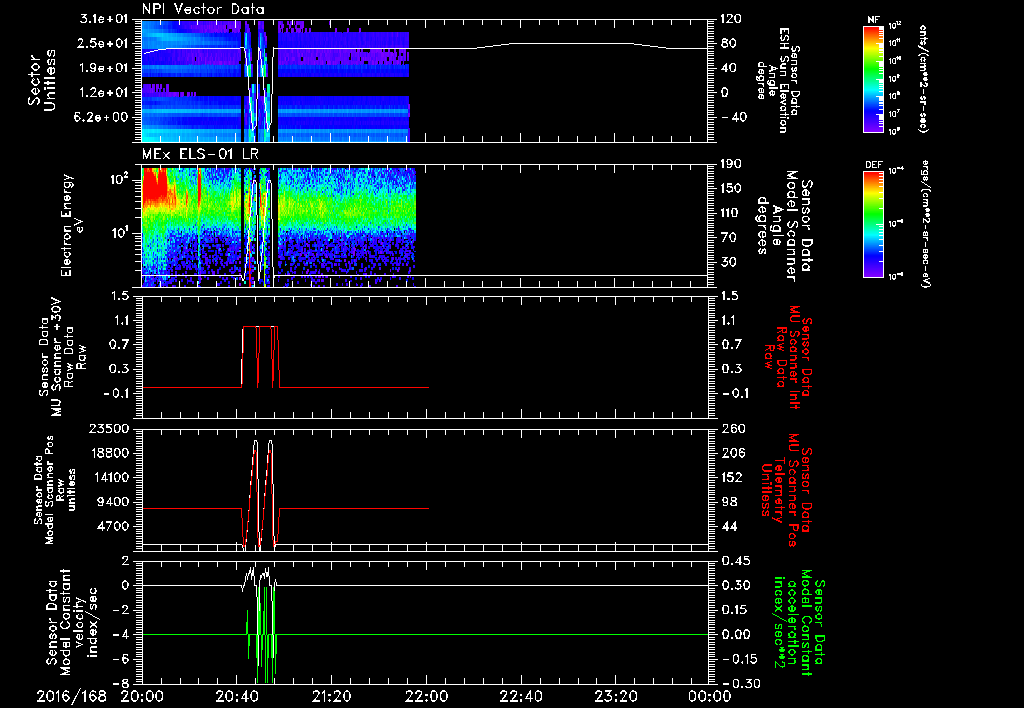The height and width of the screenshot is (708, 1024).
Task: Click the 18800 scanner position tick label
Action: [110, 453]
